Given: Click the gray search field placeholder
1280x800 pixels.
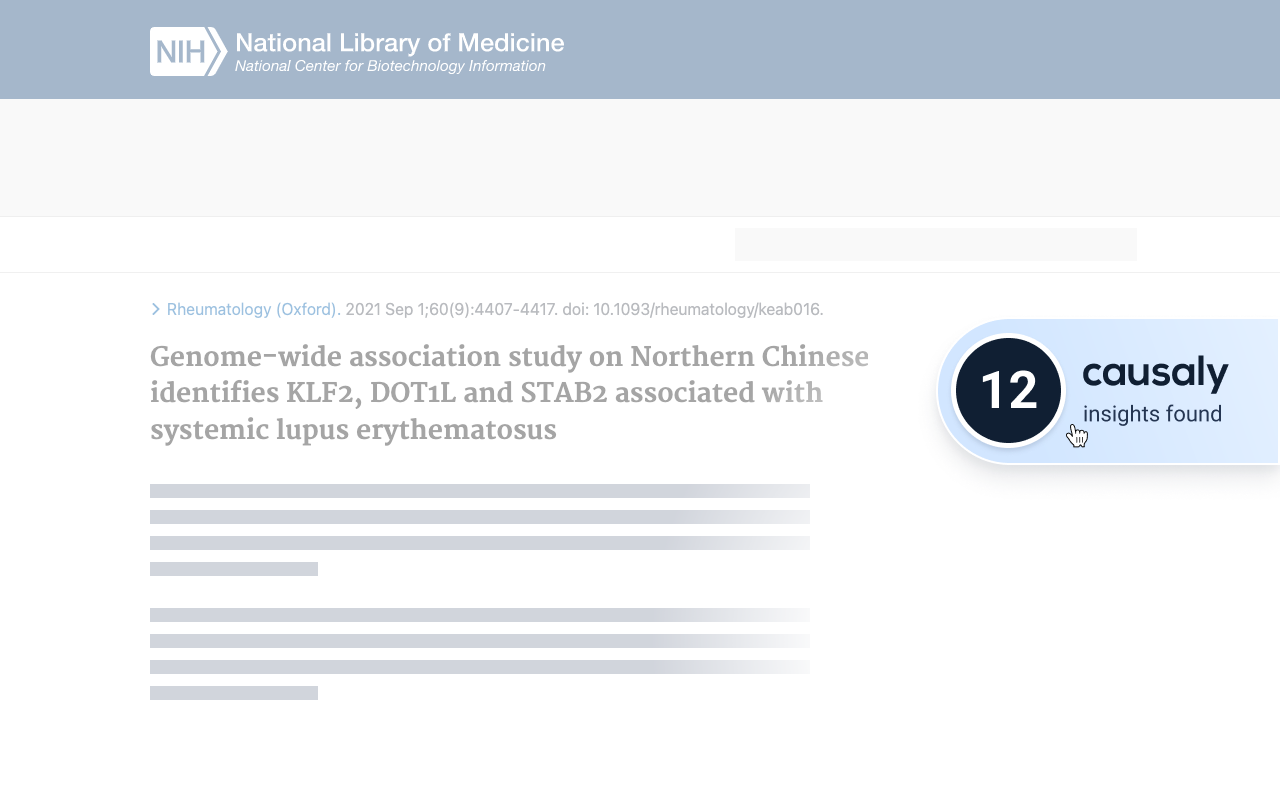Looking at the screenshot, I should point(935,245).
